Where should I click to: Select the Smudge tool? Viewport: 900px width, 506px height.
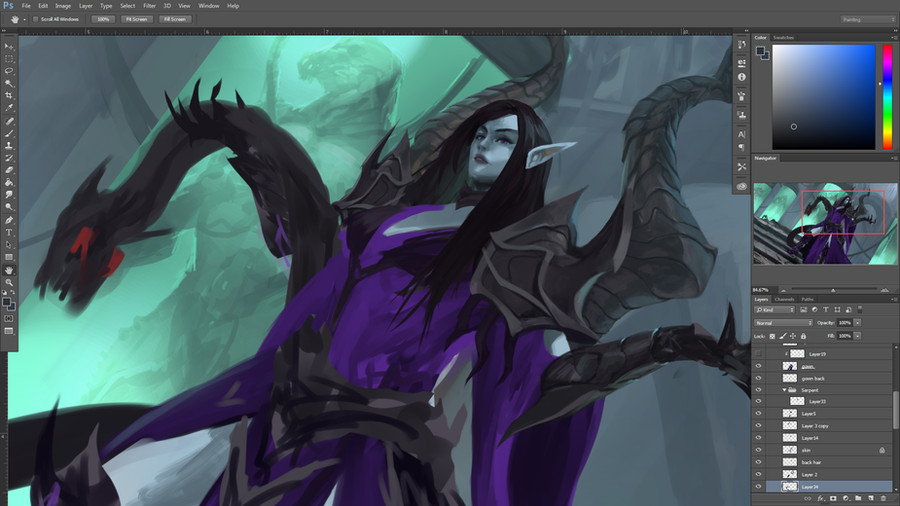tap(9, 194)
